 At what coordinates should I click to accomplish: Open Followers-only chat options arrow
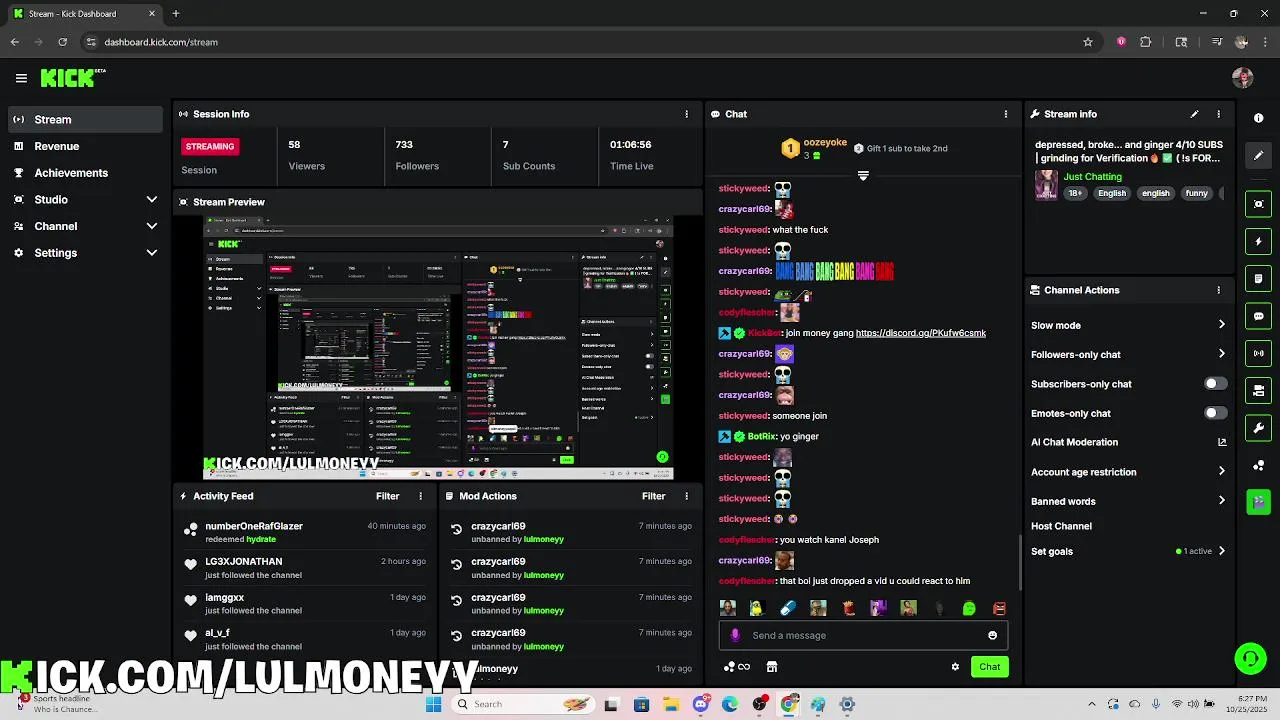[1221, 354]
